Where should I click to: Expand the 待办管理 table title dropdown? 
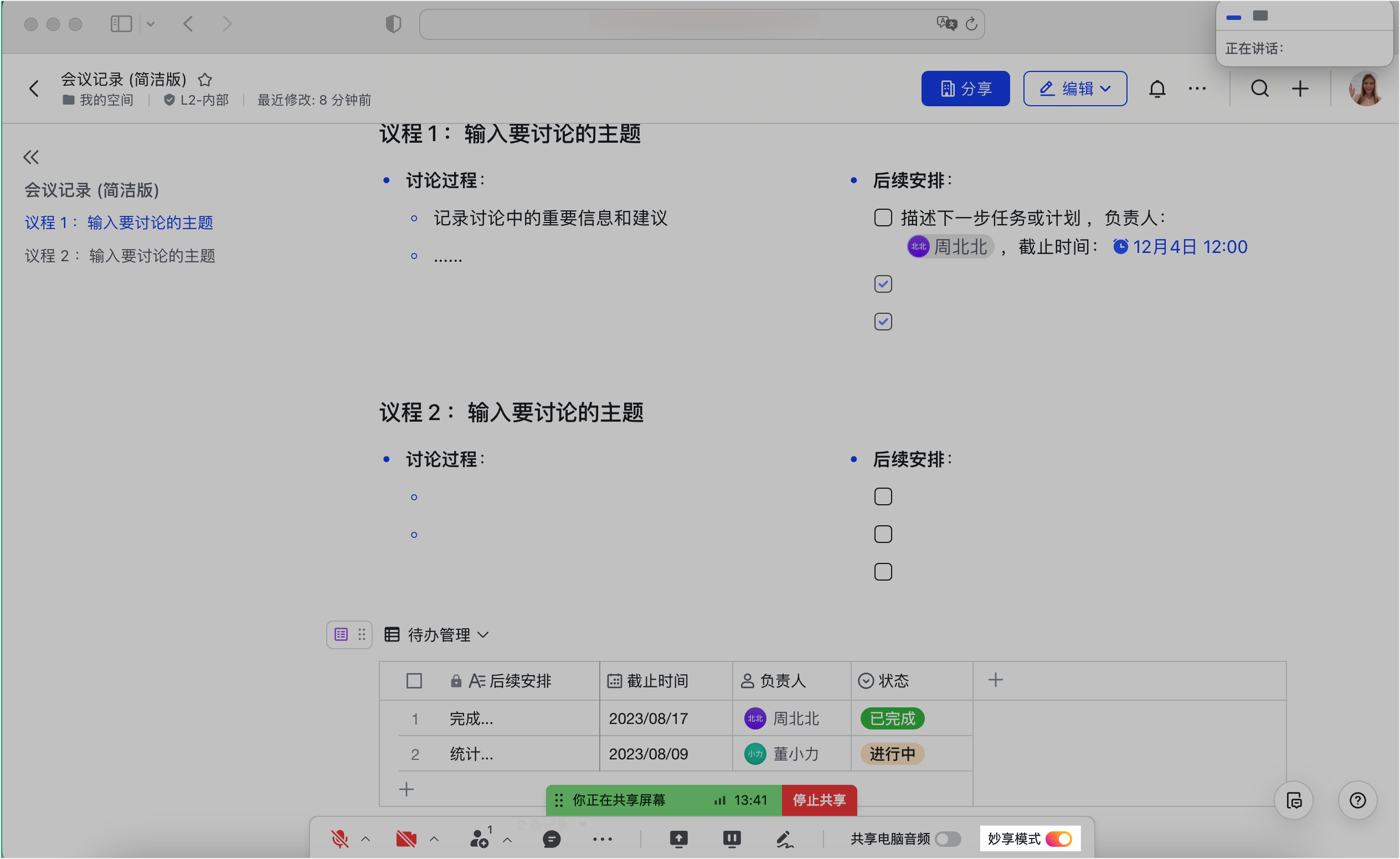pos(482,635)
